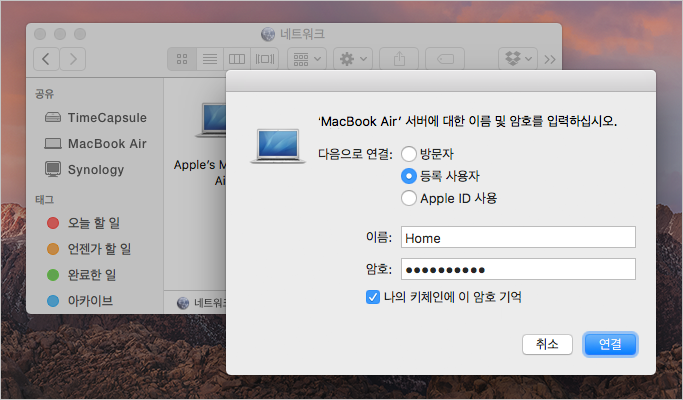
Task: Open the item arrangement dropdown
Action: 307,59
